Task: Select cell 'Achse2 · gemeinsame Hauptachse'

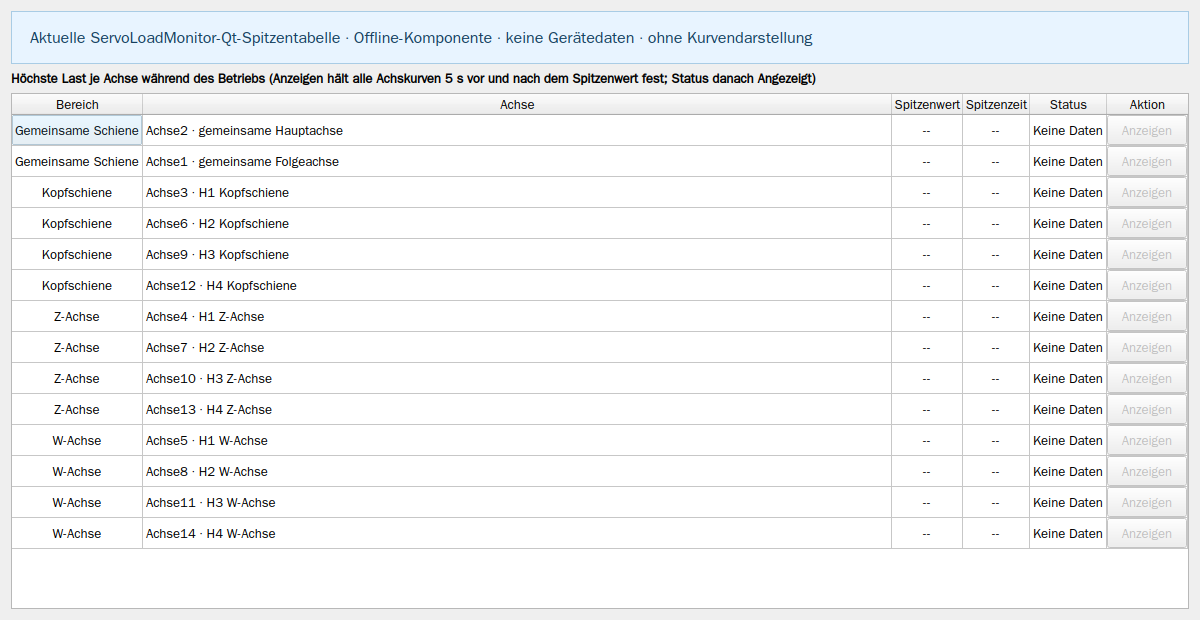Action: coord(517,131)
